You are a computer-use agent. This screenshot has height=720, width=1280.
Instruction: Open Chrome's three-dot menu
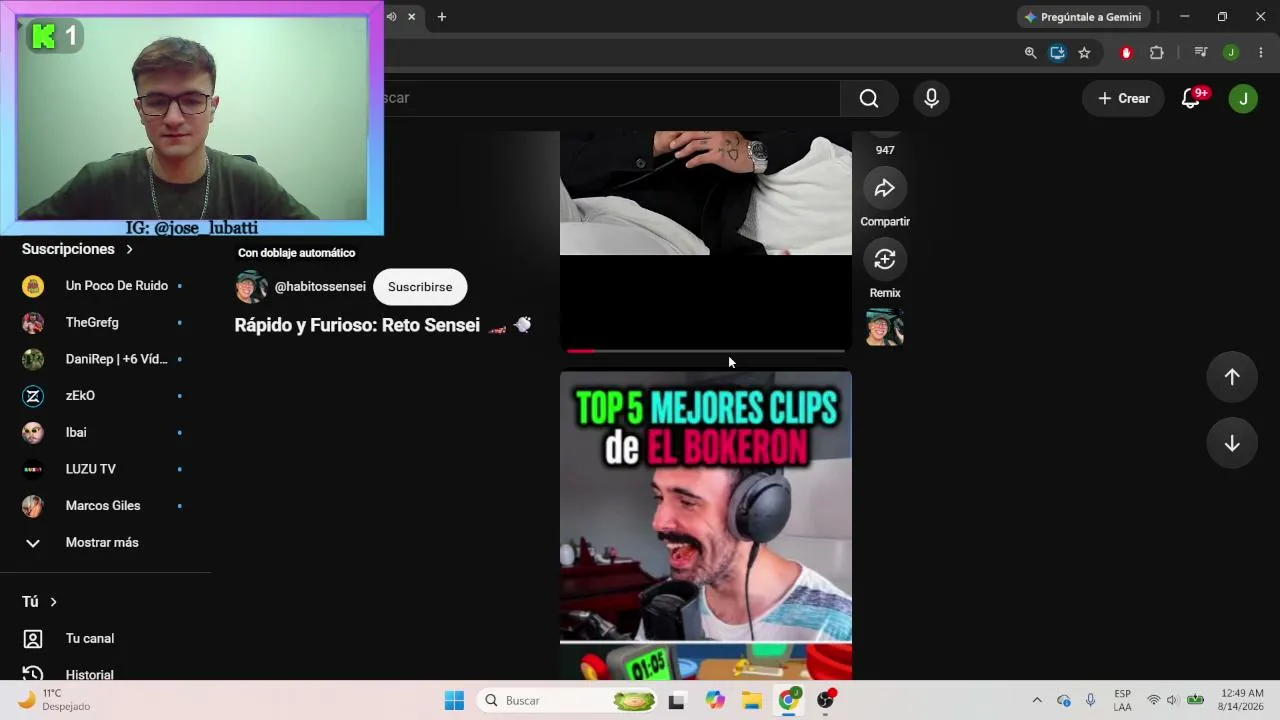click(x=1260, y=53)
